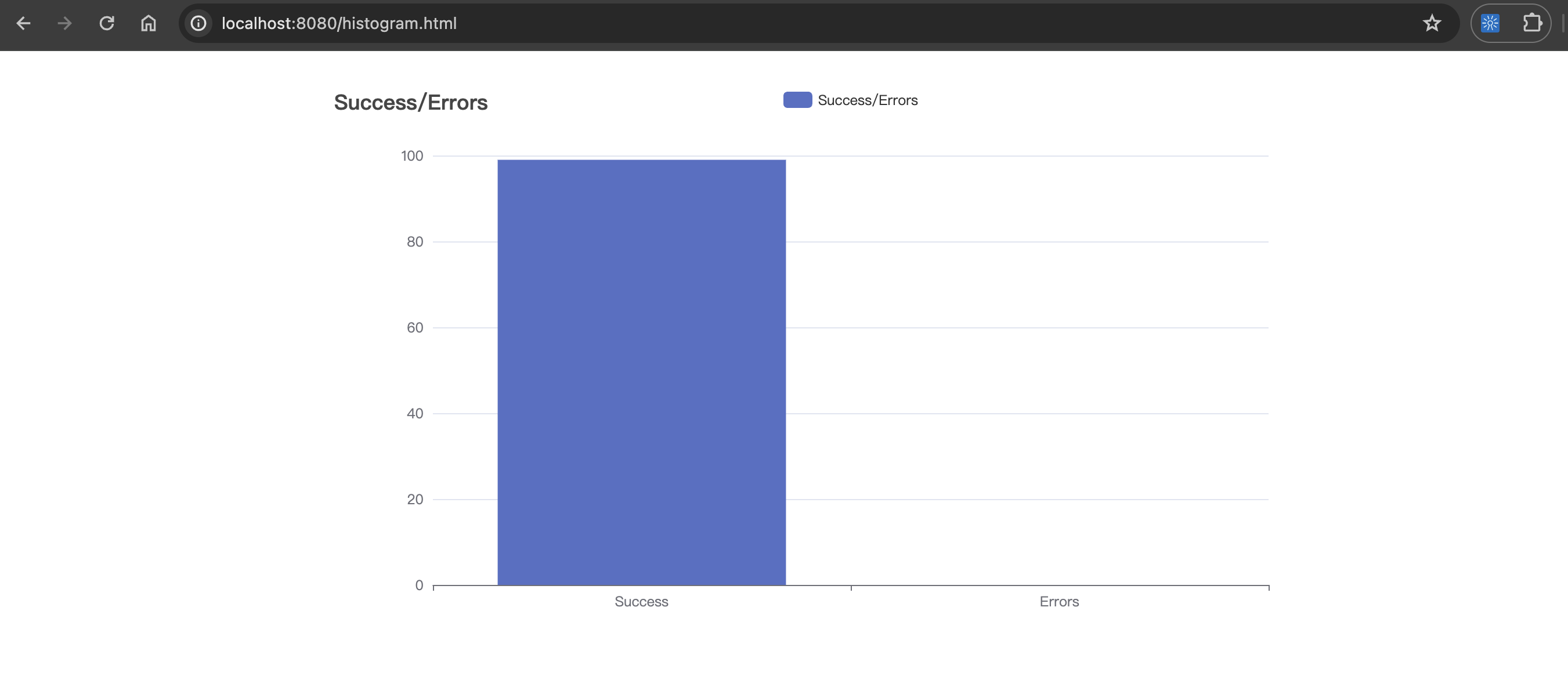Click the Success x-axis label
Screen dimensions: 1568x694
[x=641, y=602]
